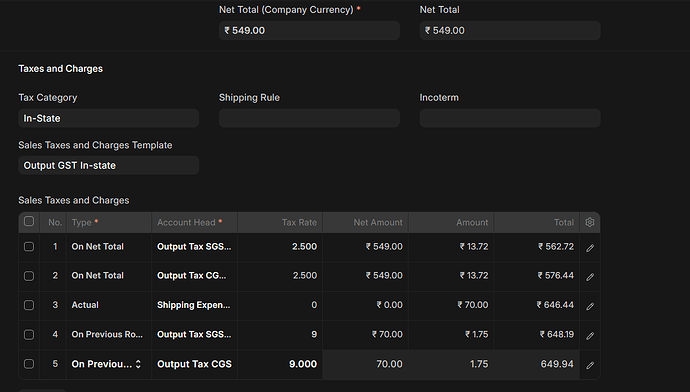
Task: Open the Sales Taxes and Charges Template field
Action: coord(109,165)
